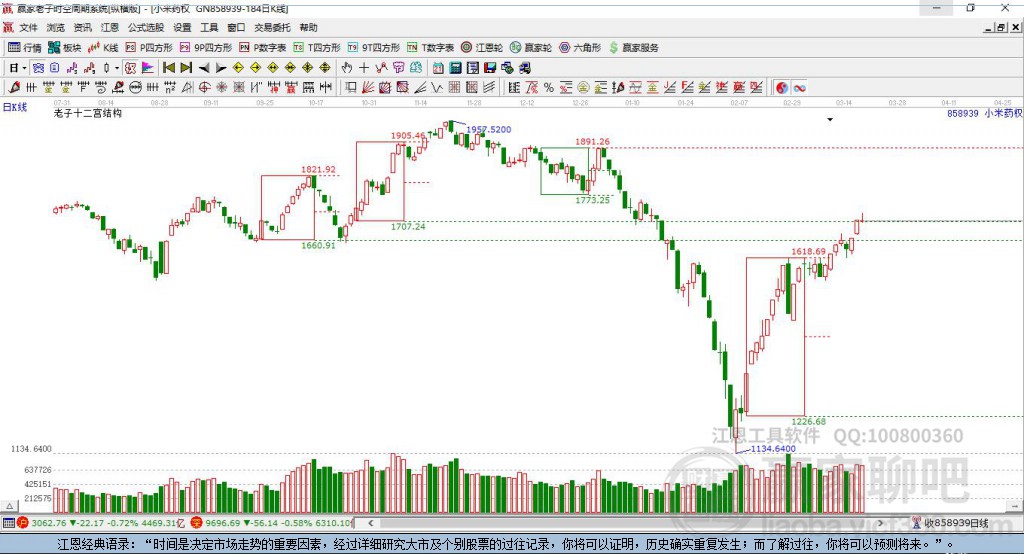The image size is (1024, 554).
Task: Open the P数字表 tool
Action: click(x=263, y=48)
